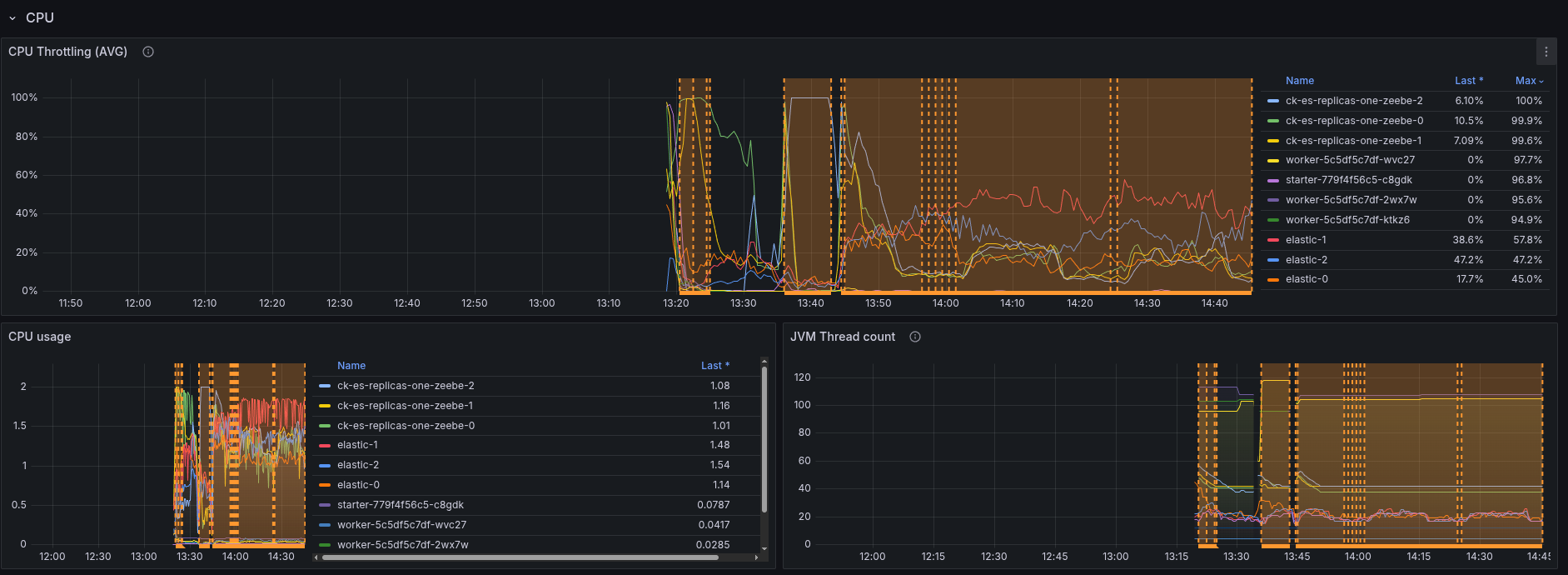Open color swatch for elastic-2 in CPU usage legend
Viewport: 1568px width, 575px height.
click(x=325, y=465)
